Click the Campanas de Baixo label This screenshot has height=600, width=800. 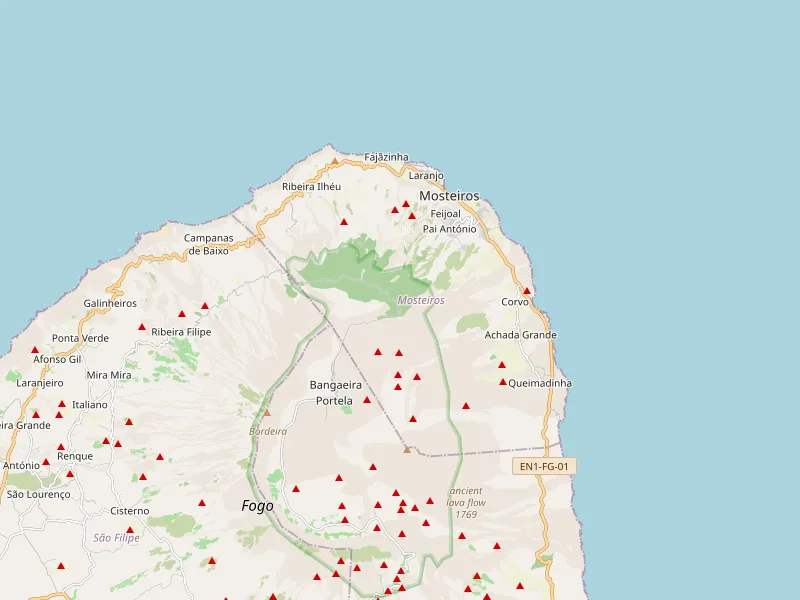[x=208, y=244]
